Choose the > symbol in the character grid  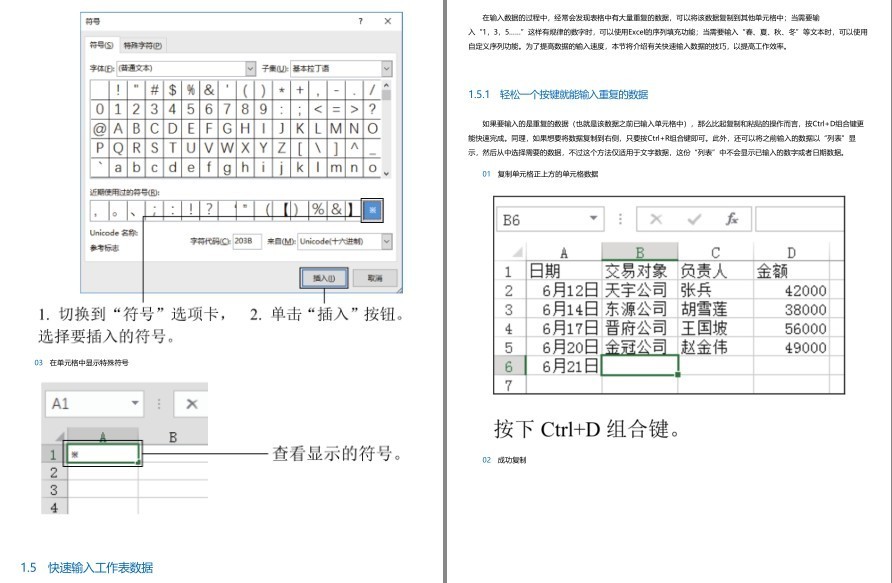(354, 109)
